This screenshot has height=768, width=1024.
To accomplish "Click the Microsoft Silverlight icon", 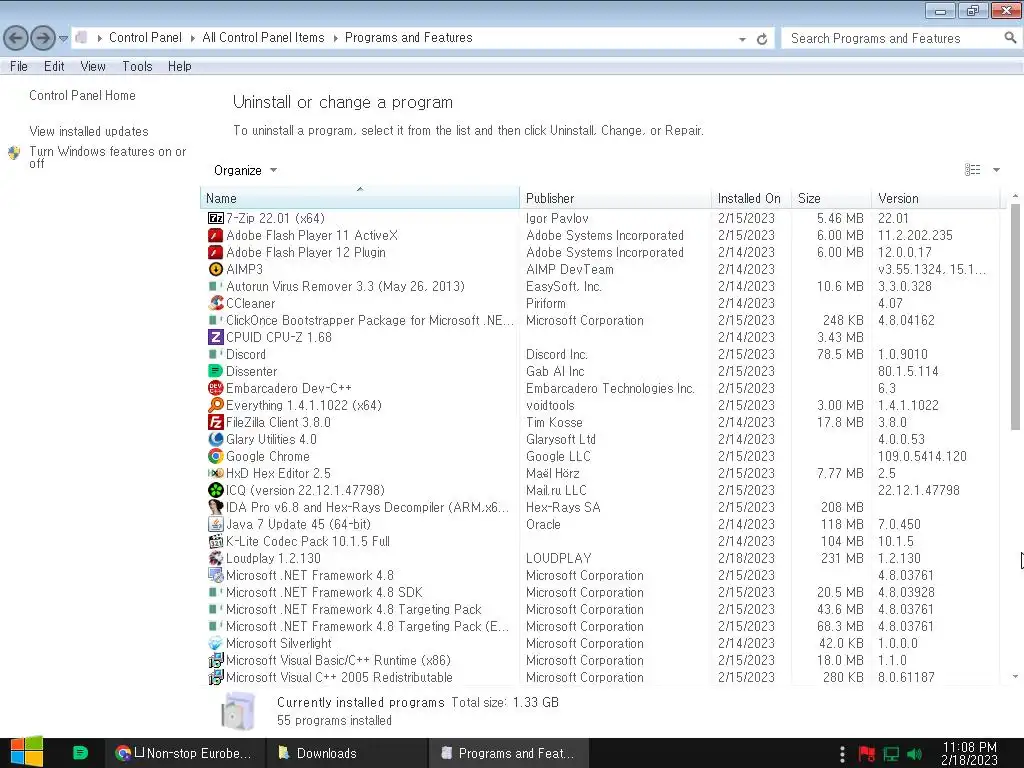I will (x=216, y=643).
